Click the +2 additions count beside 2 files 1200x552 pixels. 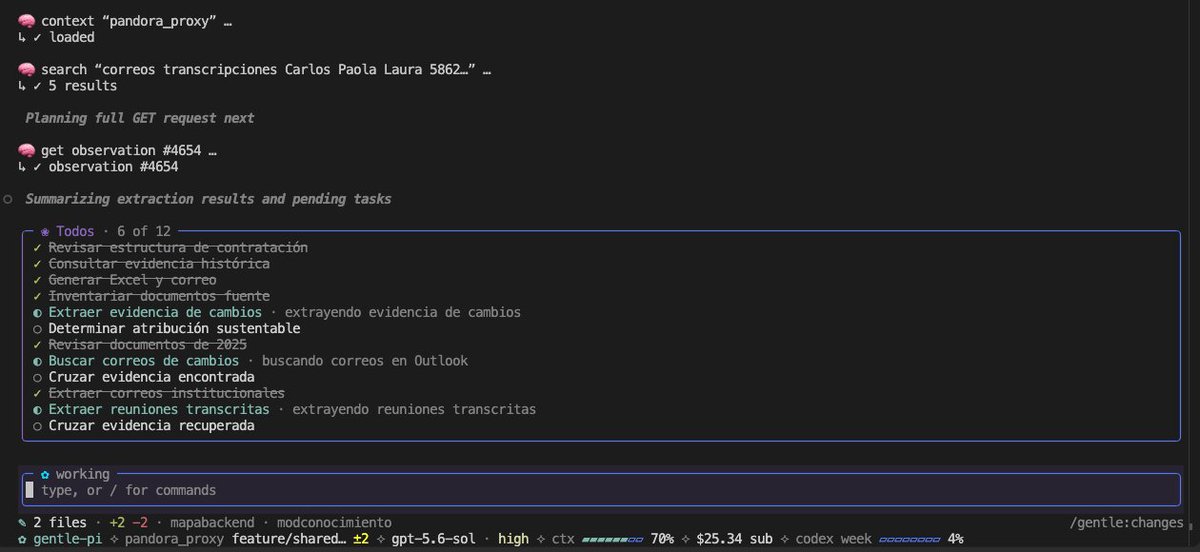118,522
